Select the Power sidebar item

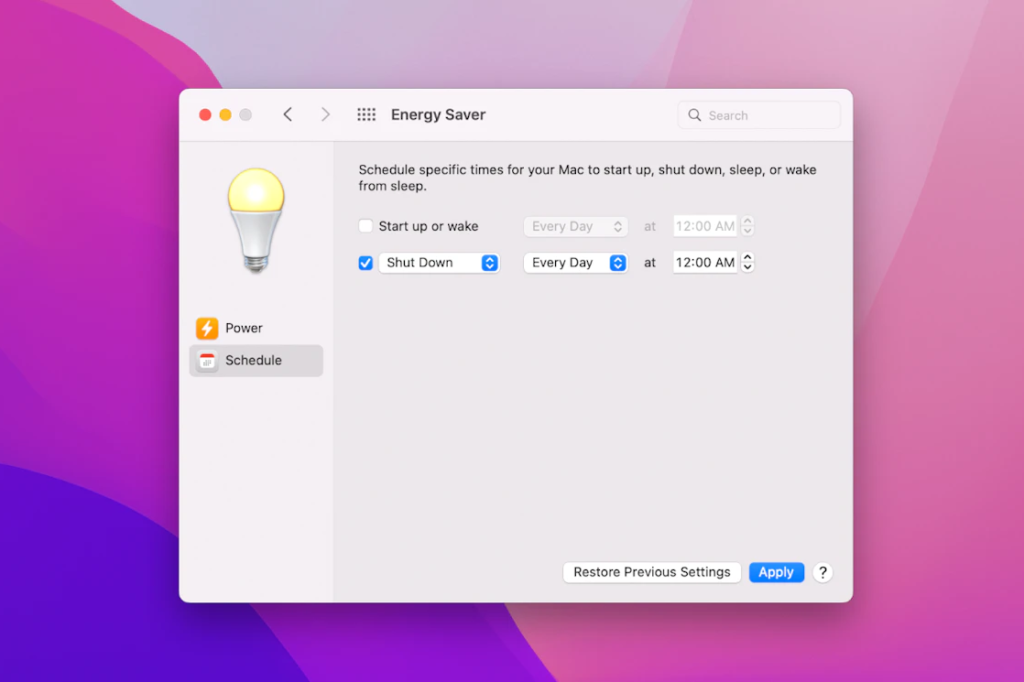(x=256, y=328)
